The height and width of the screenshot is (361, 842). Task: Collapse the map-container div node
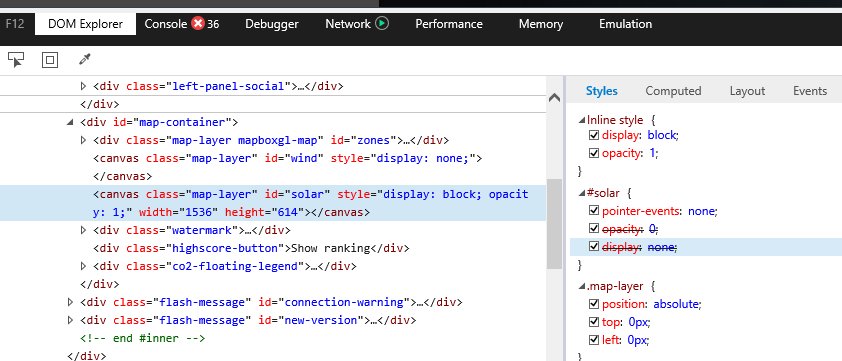pos(70,122)
